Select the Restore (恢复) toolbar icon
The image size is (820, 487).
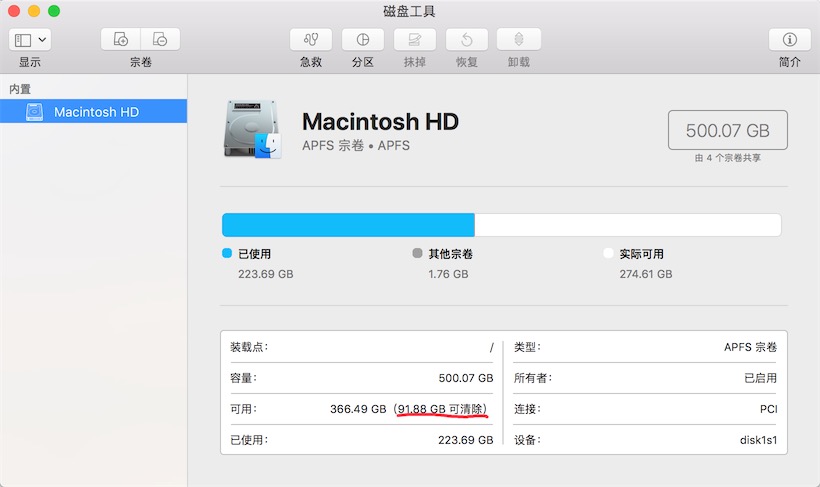pos(466,40)
